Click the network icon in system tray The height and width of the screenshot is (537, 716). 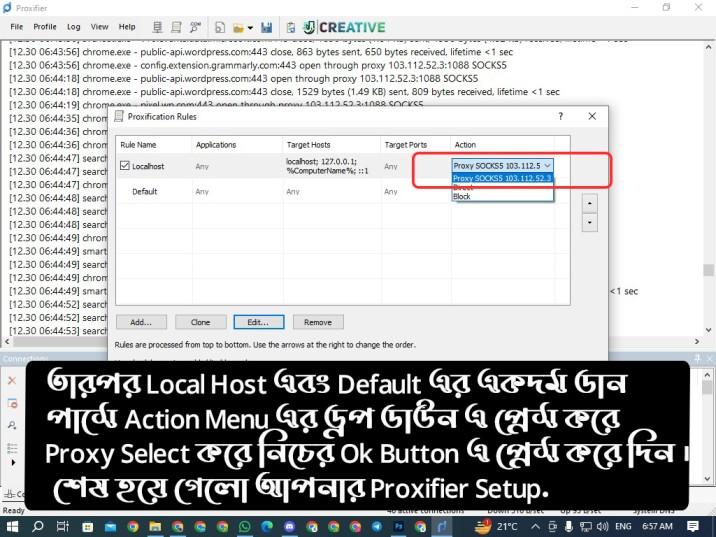585,526
